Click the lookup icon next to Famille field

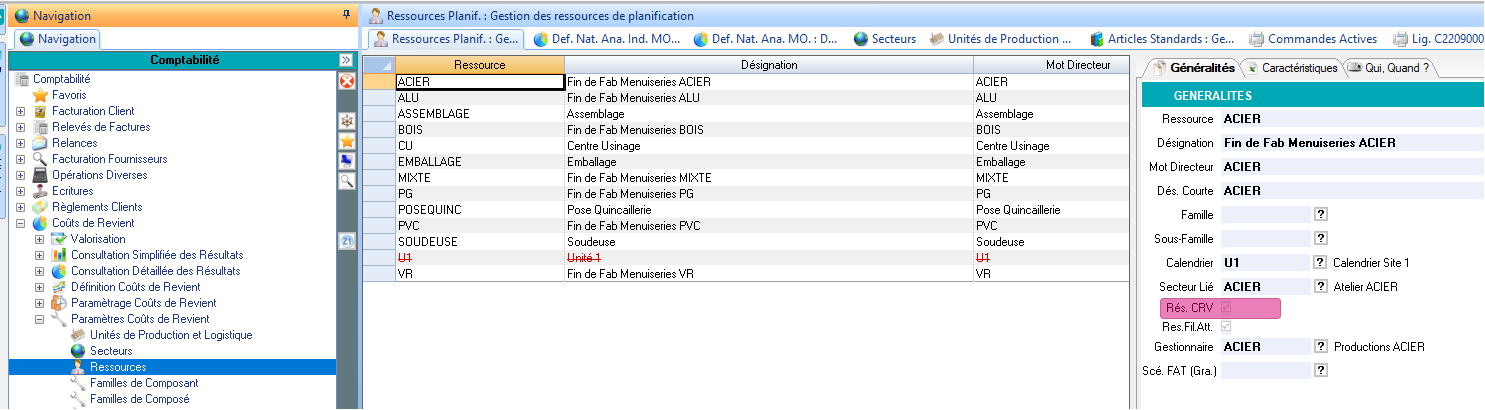pyautogui.click(x=1320, y=215)
